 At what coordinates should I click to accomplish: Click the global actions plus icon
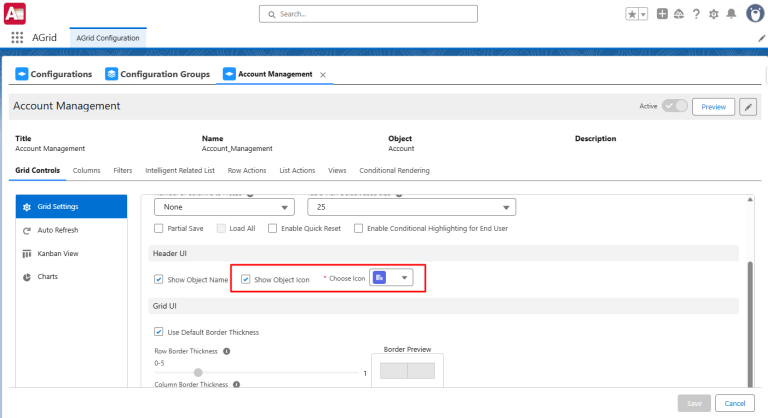click(662, 14)
